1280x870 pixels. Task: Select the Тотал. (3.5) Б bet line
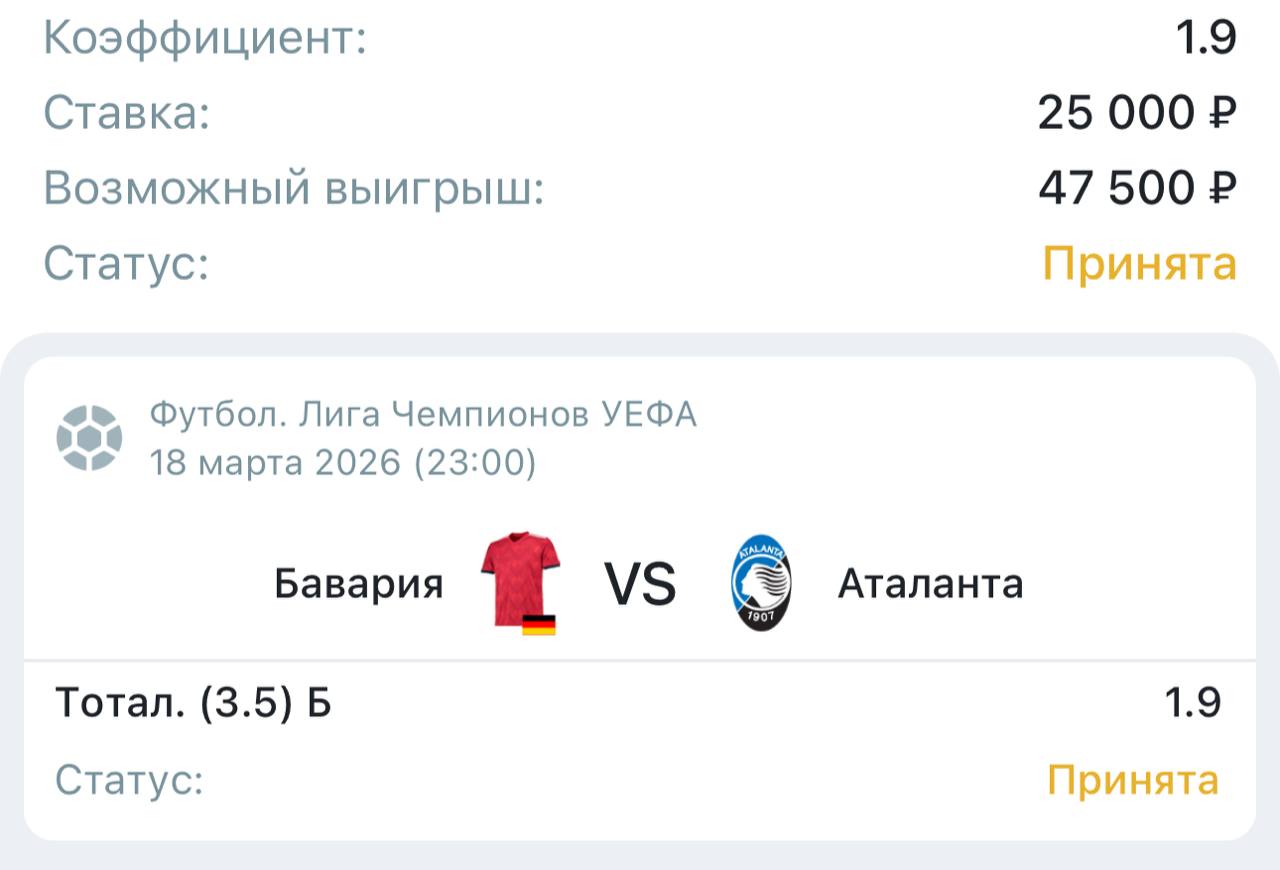(193, 704)
